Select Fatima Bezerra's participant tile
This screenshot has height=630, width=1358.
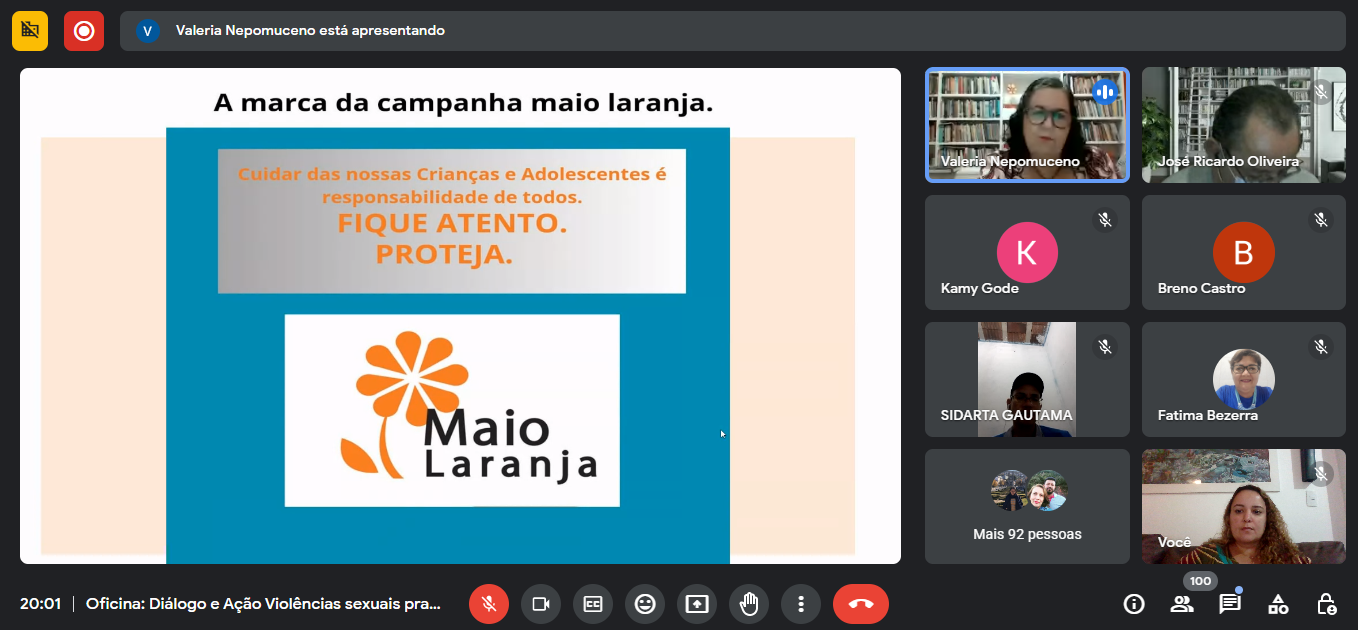point(1243,379)
